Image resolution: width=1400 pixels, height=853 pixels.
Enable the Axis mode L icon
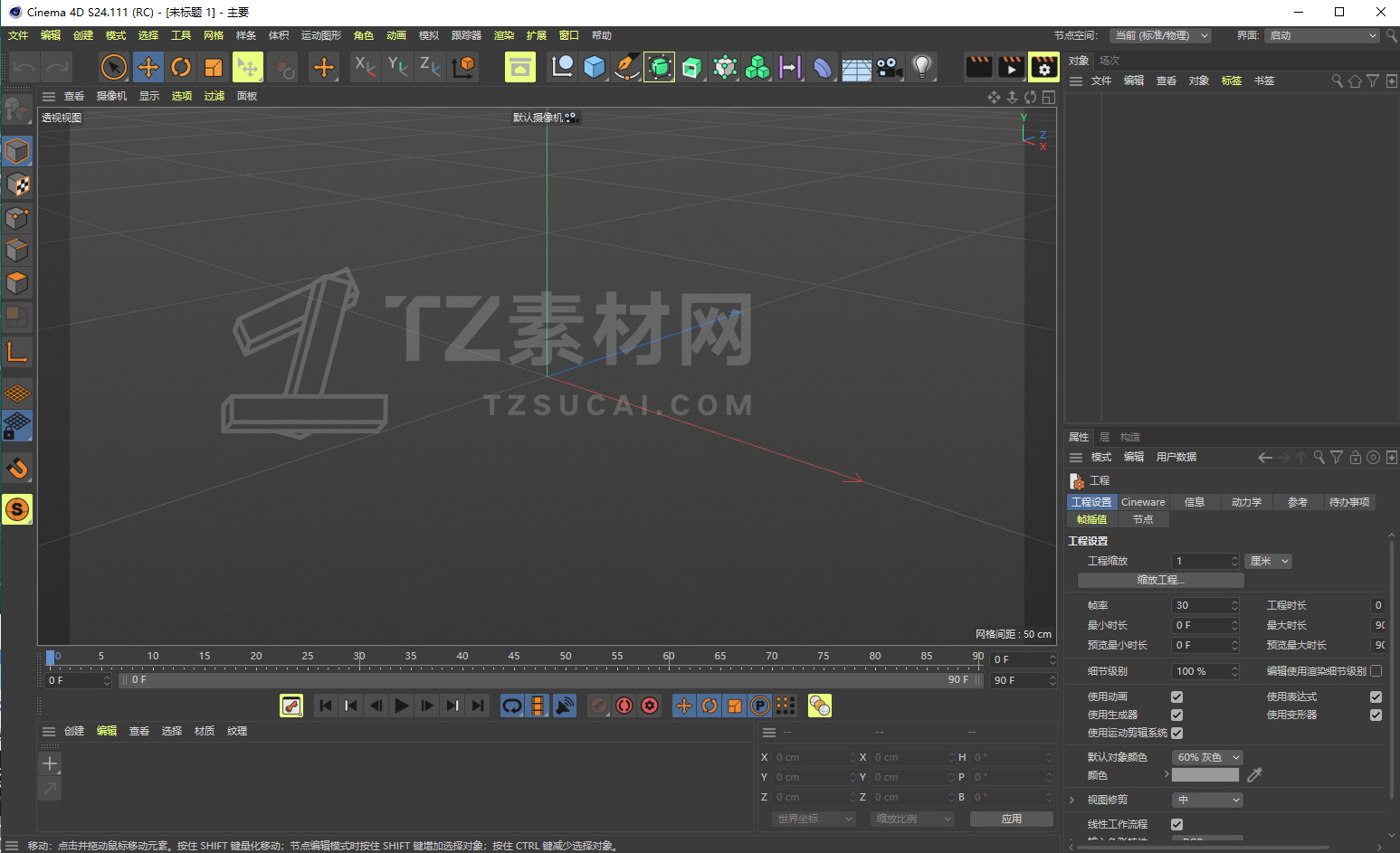tap(17, 352)
